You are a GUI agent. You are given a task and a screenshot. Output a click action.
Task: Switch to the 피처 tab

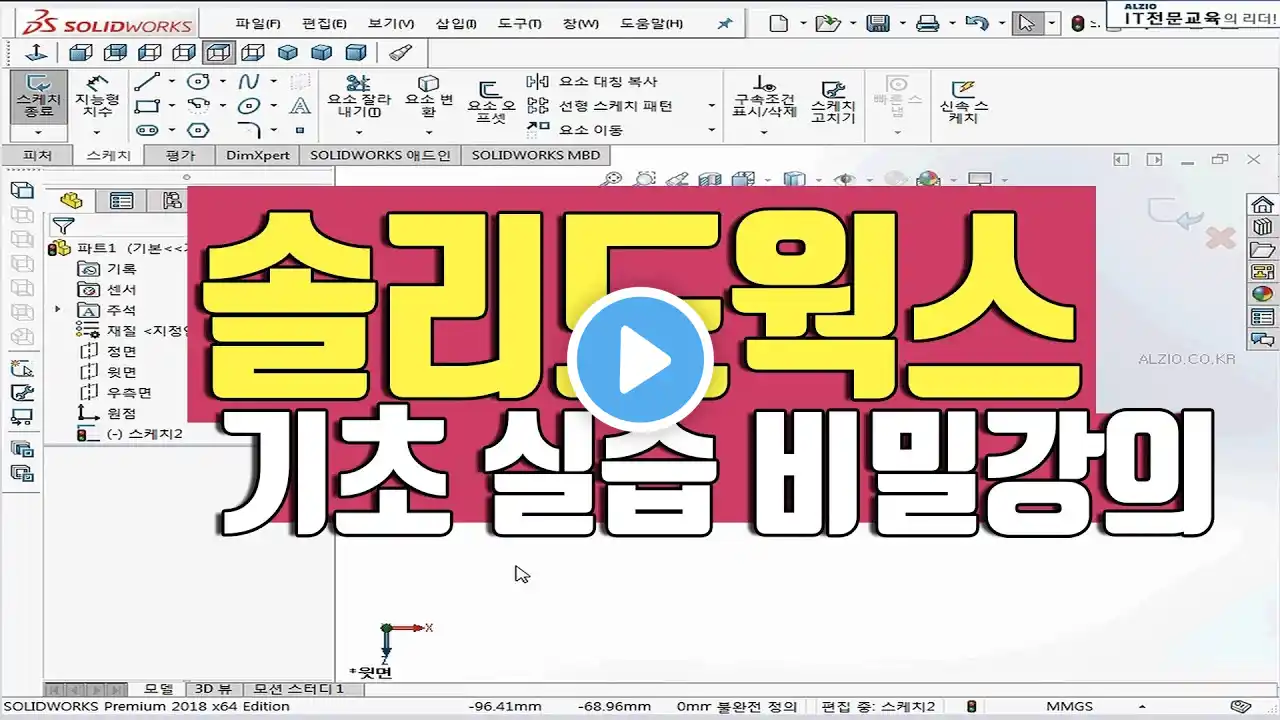click(37, 155)
